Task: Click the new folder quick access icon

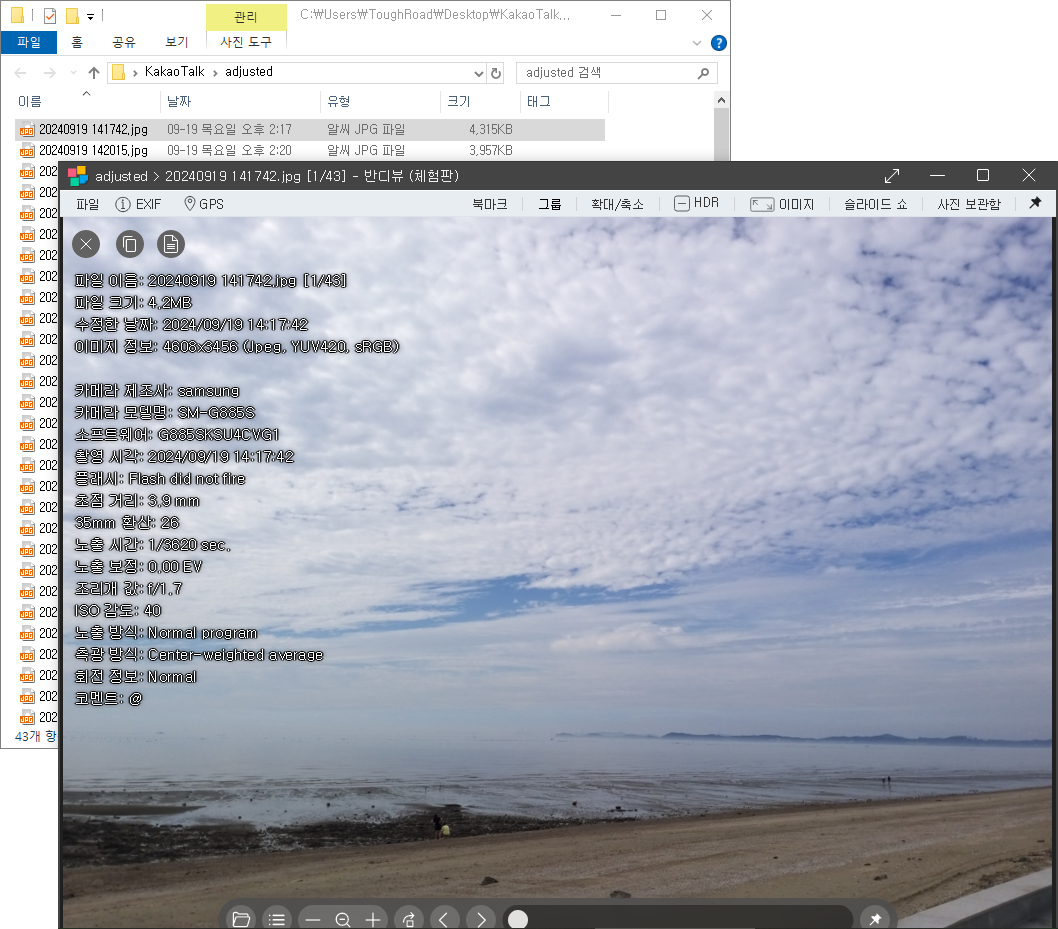Action: 72,16
